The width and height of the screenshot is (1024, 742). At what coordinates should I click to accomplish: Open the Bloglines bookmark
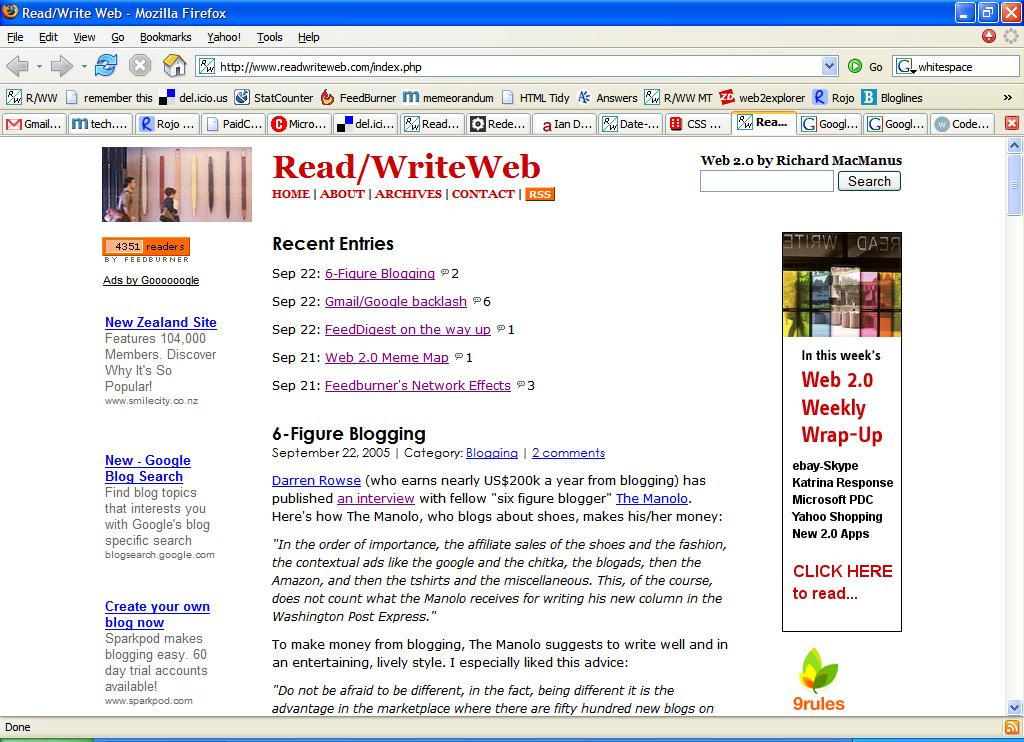[892, 97]
